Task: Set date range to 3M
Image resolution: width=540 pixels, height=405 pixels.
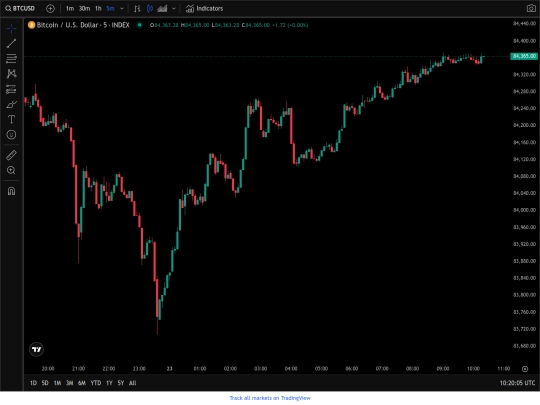Action: coord(70,383)
